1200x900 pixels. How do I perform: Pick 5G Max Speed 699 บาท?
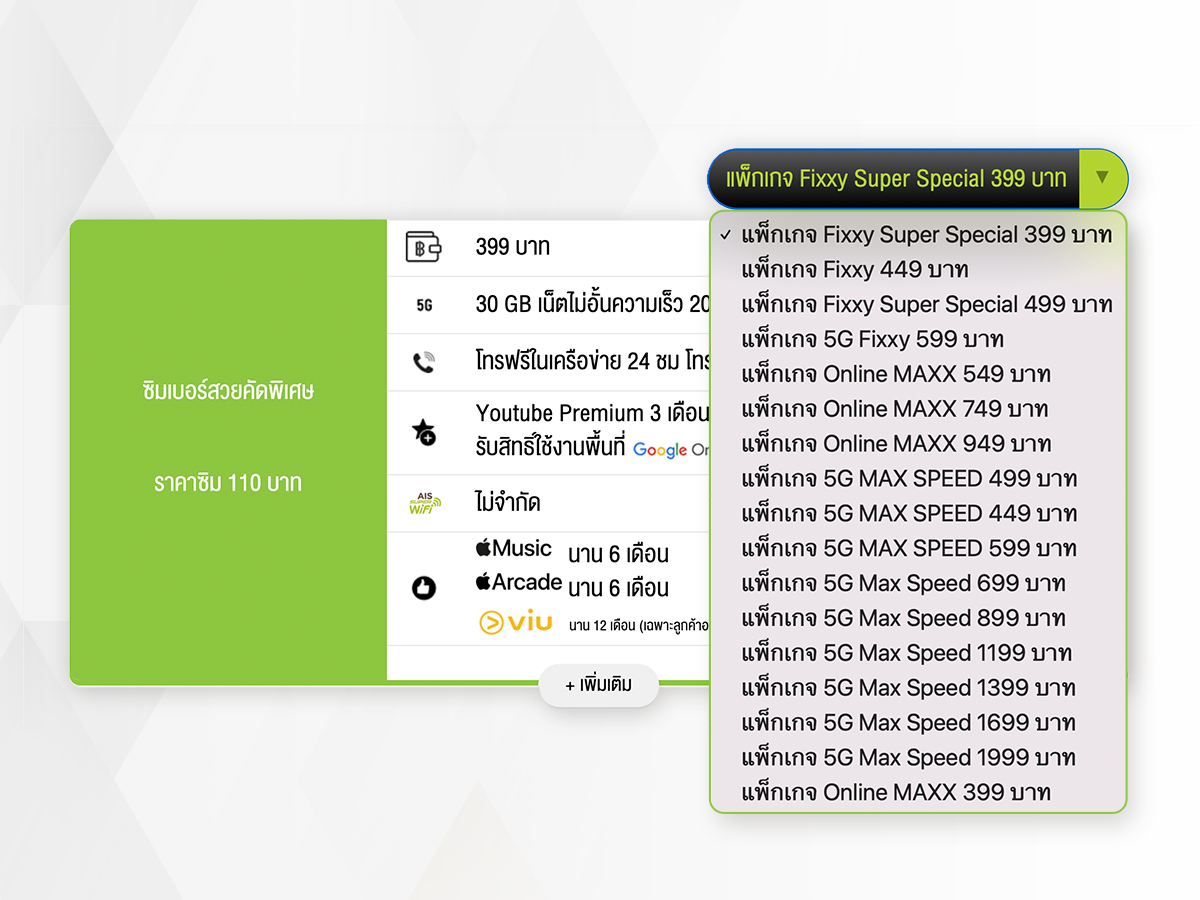[x=918, y=584]
